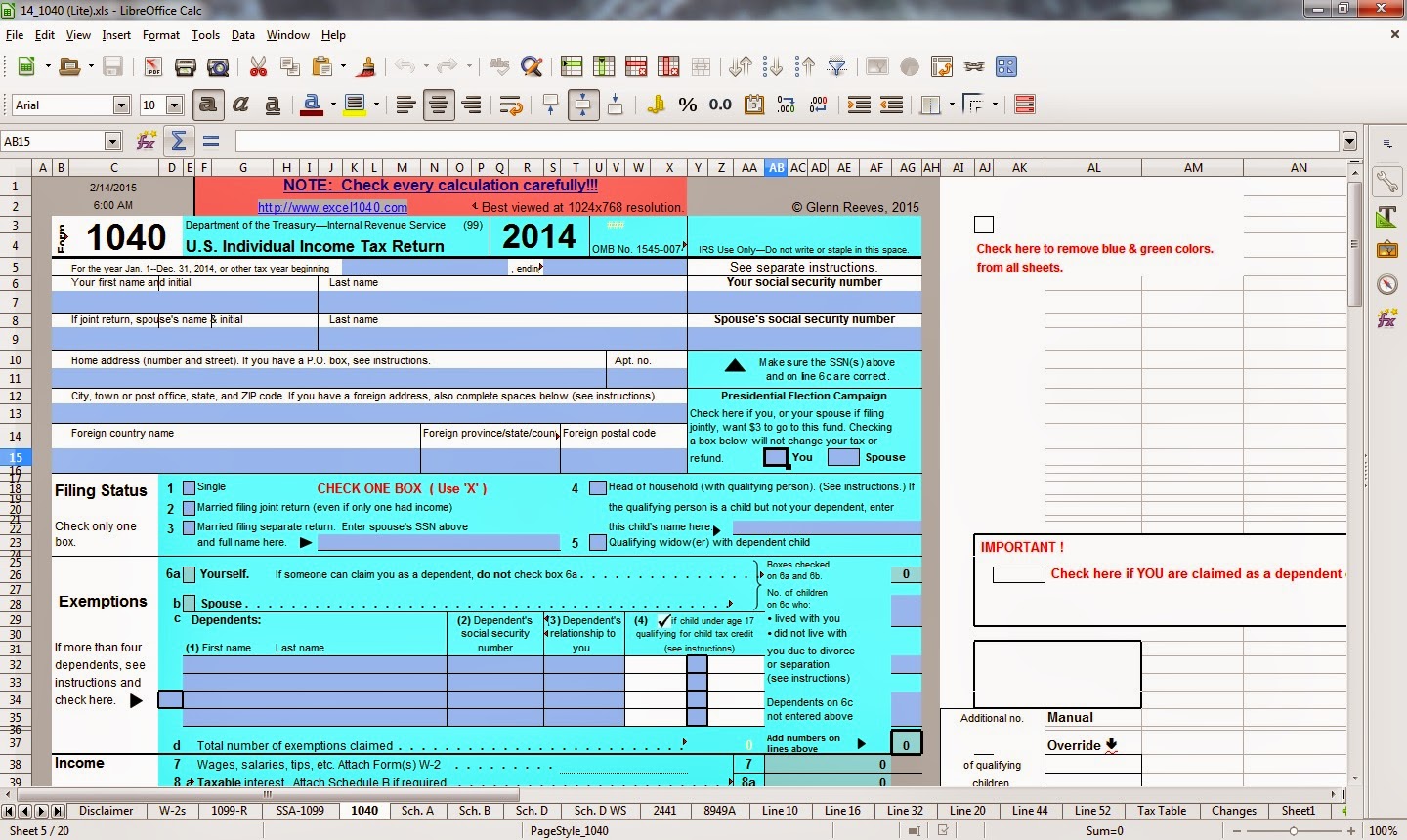Click the zoom slider in status bar
This screenshot has width=1407, height=840.
(x=1293, y=831)
